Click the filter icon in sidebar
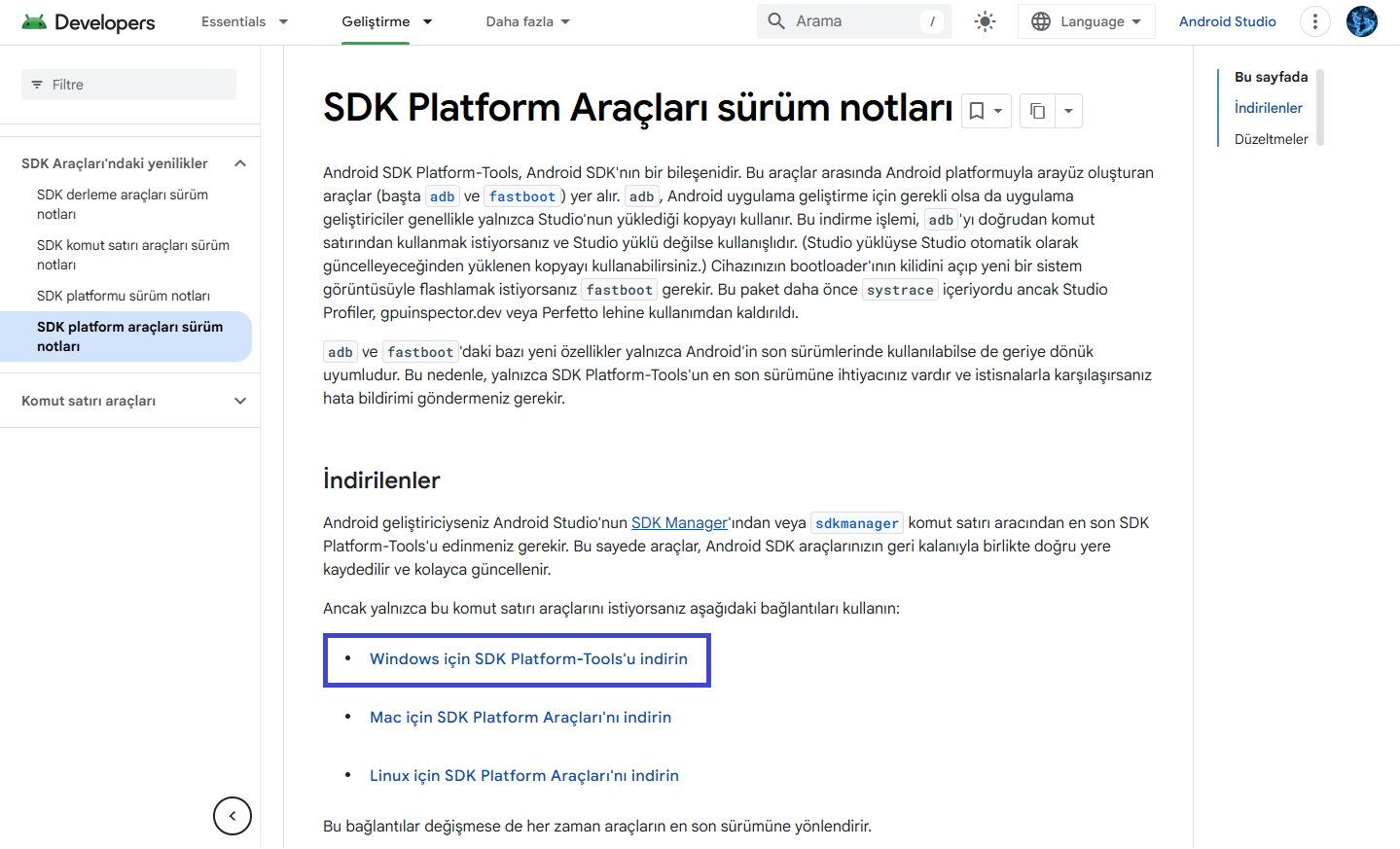This screenshot has height=849, width=1400. click(37, 85)
